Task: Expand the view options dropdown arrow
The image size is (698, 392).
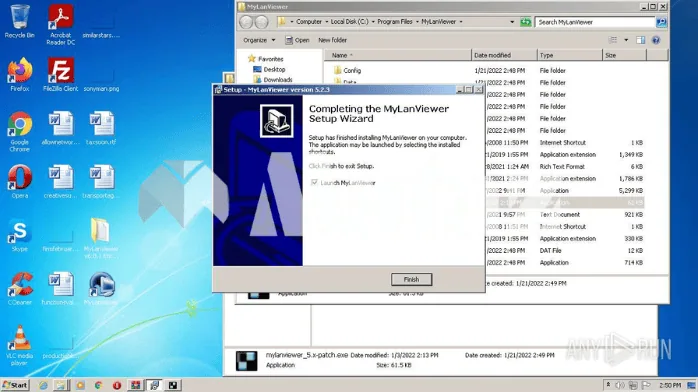Action: 626,40
